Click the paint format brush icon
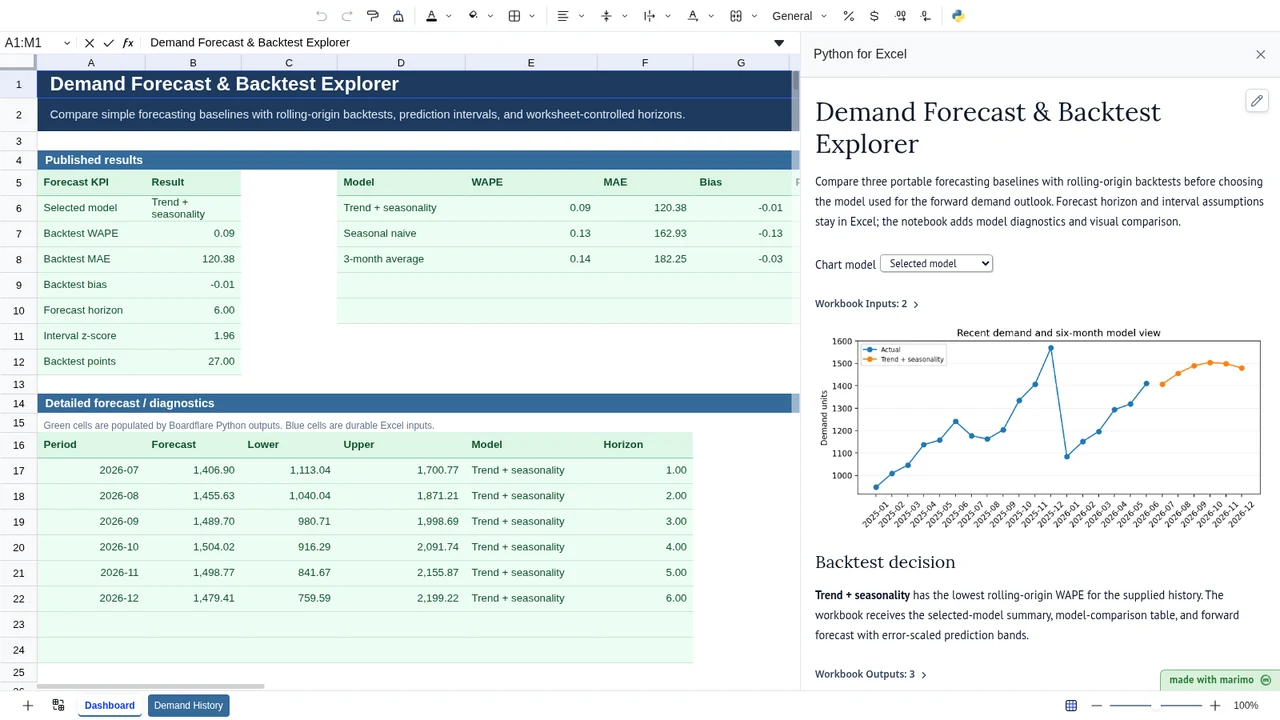The width and height of the screenshot is (1280, 720). (x=373, y=16)
